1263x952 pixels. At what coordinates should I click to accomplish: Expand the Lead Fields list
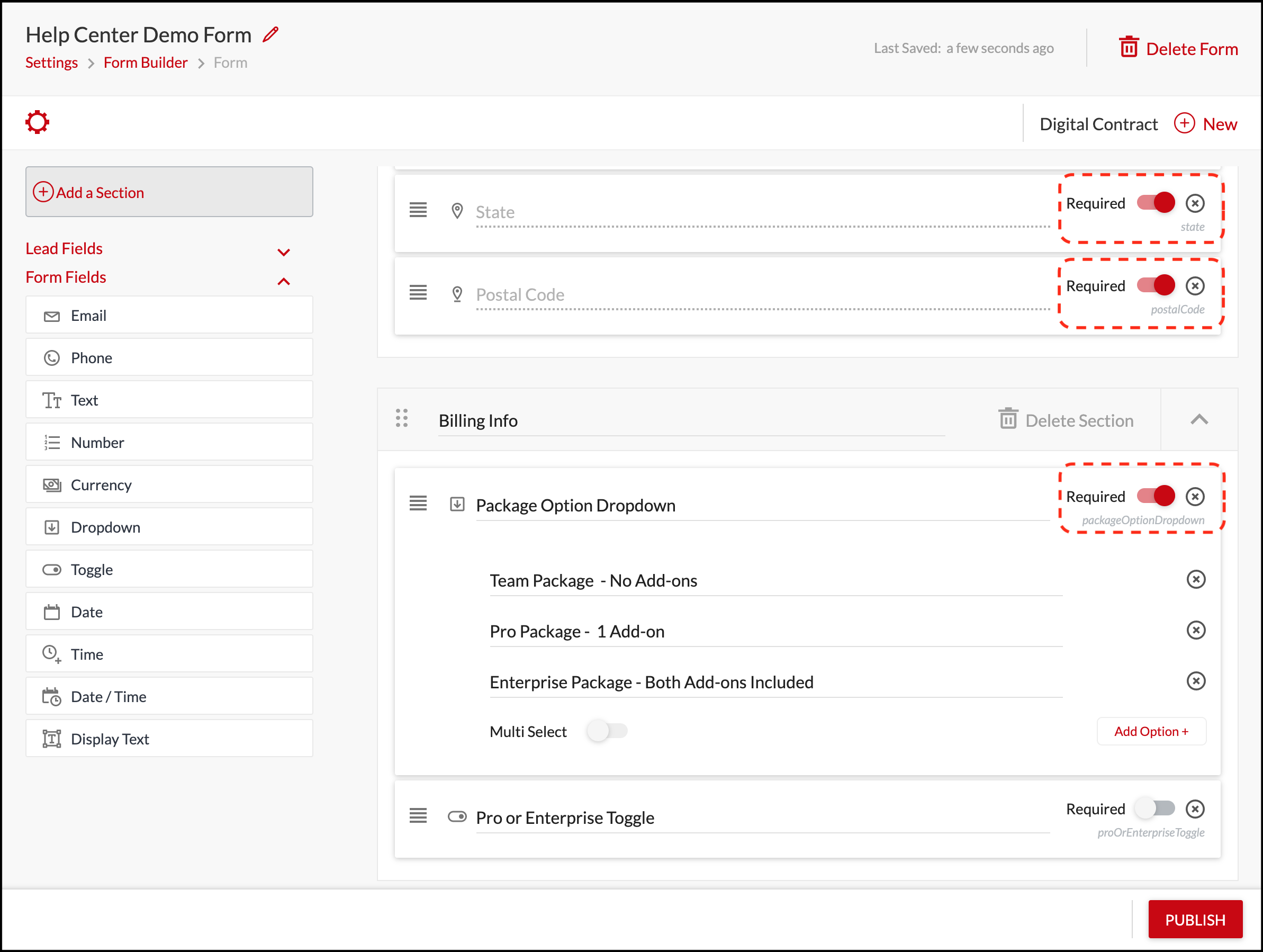pos(284,252)
